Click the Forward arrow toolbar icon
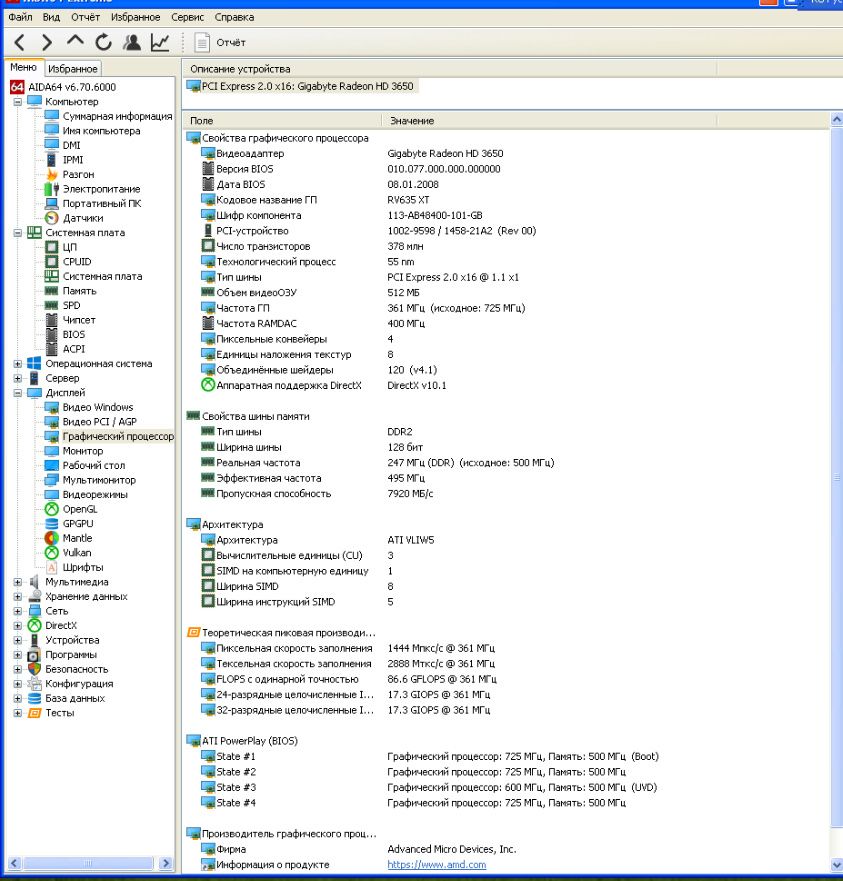The image size is (843, 881). pyautogui.click(x=47, y=42)
